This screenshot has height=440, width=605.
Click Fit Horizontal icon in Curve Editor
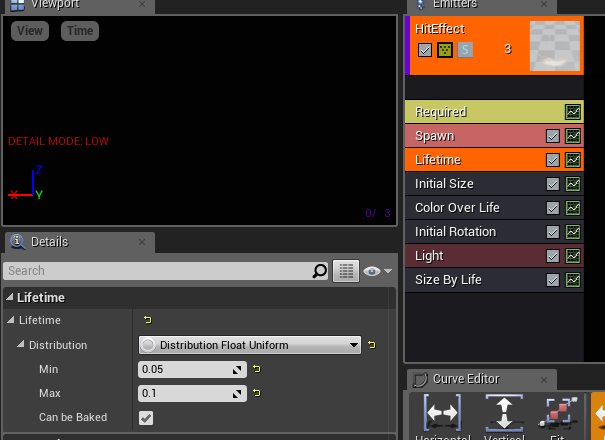coord(442,413)
